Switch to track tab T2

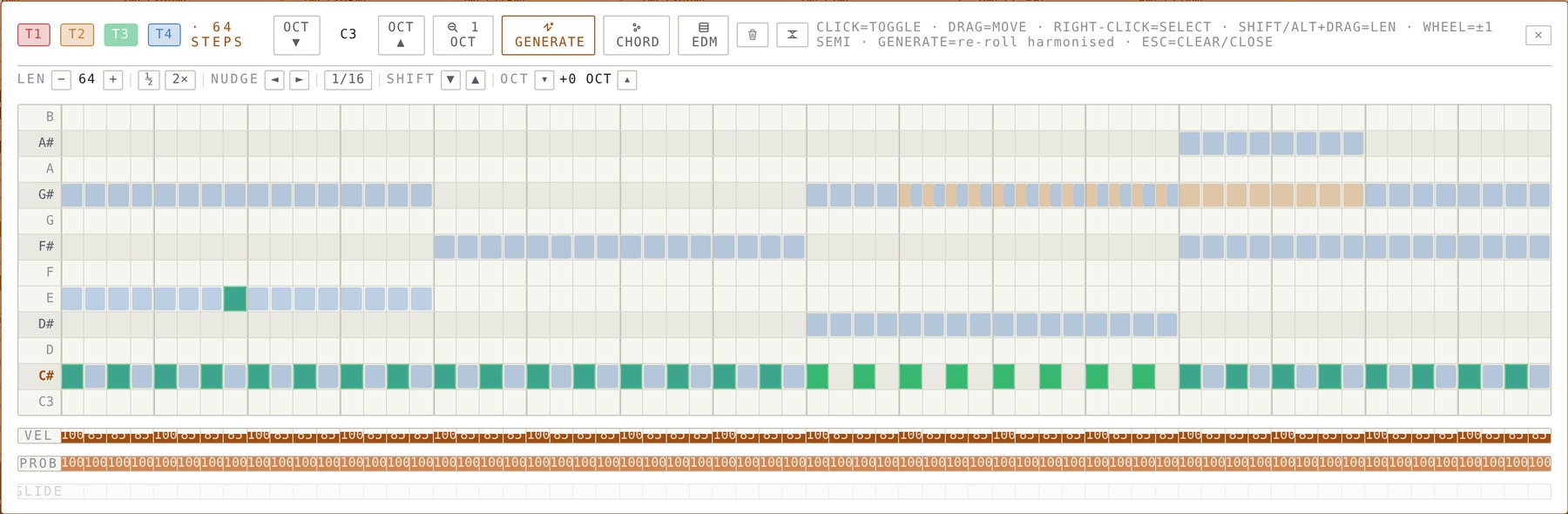[x=77, y=34]
